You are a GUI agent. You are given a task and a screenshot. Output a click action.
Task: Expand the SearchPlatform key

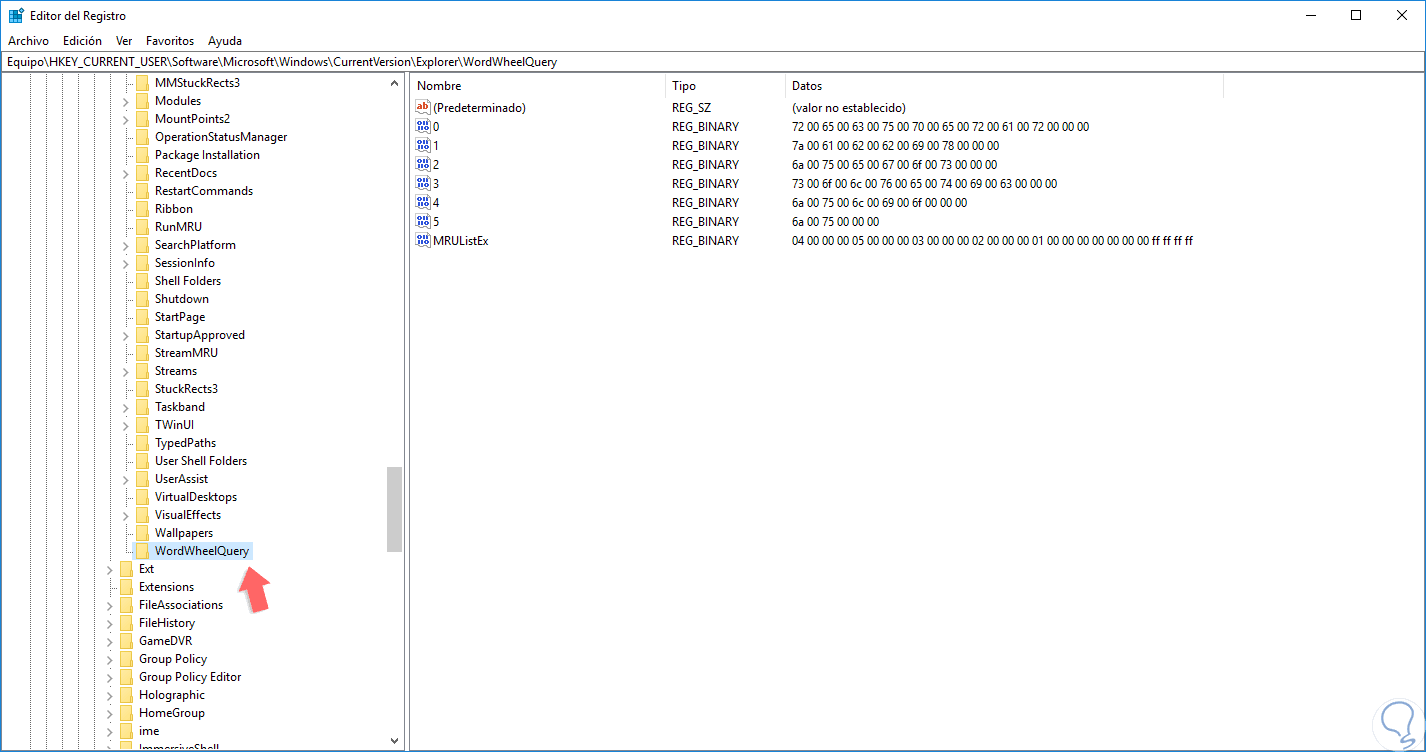tap(126, 245)
